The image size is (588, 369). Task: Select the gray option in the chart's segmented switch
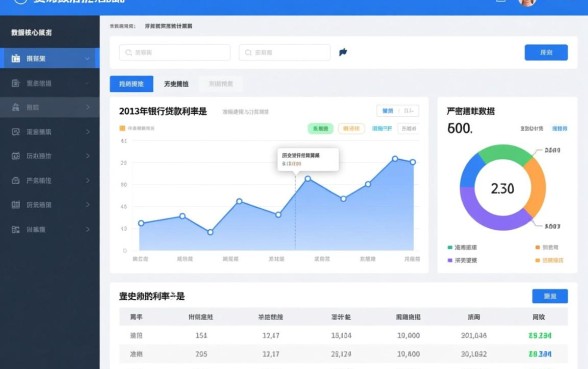pos(409,111)
